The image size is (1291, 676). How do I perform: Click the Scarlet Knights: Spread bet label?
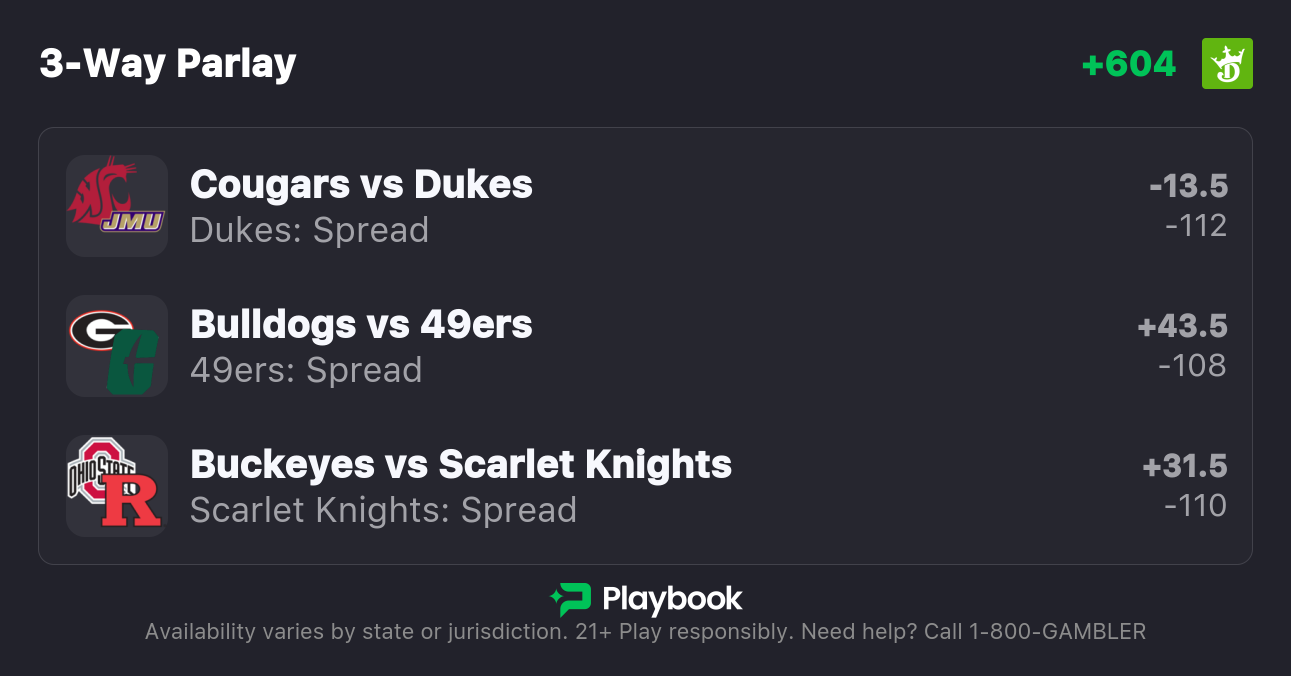pos(383,510)
